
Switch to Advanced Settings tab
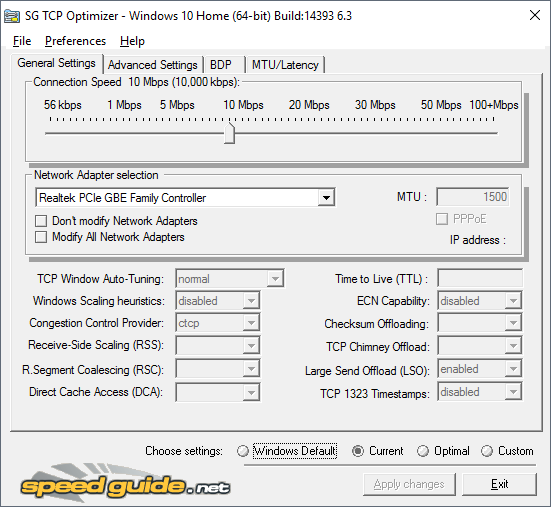click(153, 65)
